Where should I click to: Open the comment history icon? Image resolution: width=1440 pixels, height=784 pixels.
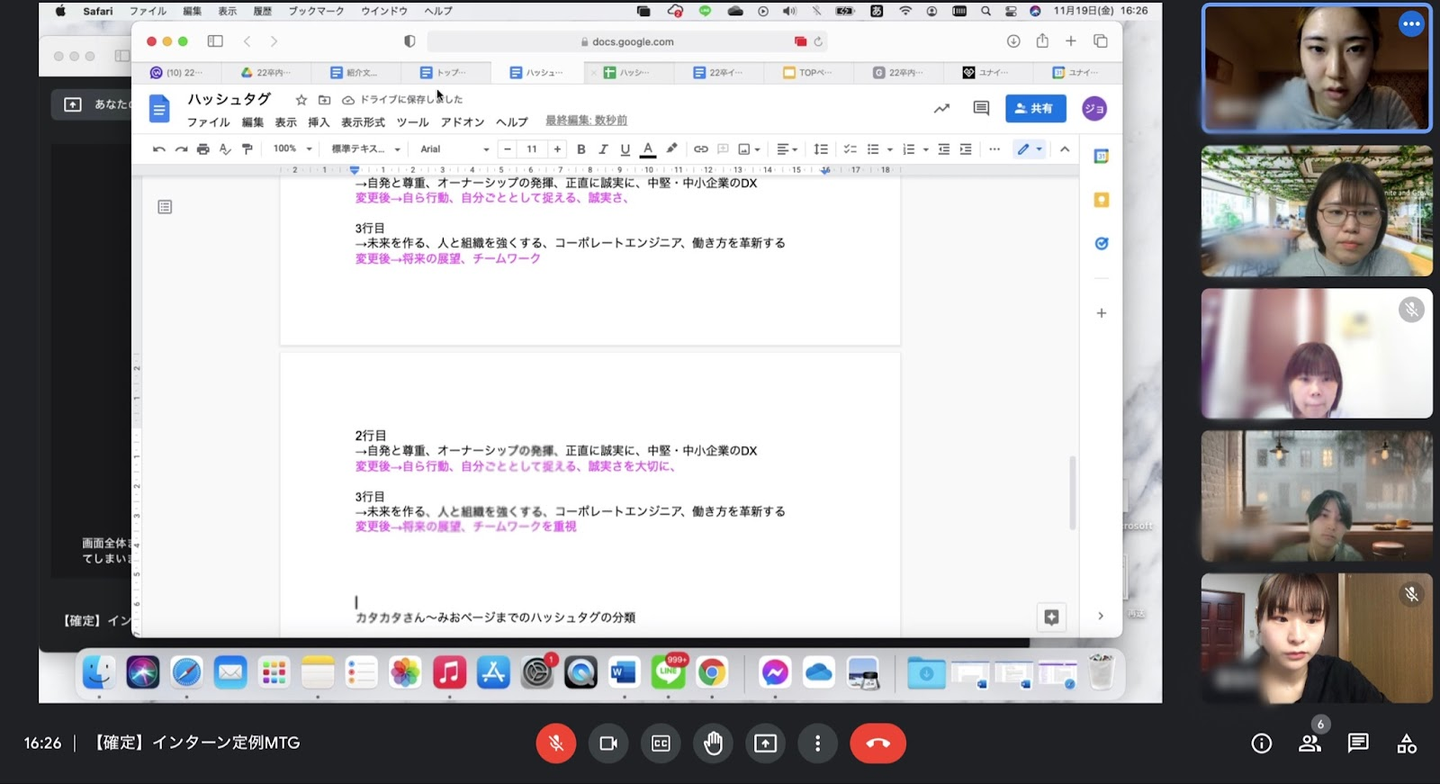point(981,108)
